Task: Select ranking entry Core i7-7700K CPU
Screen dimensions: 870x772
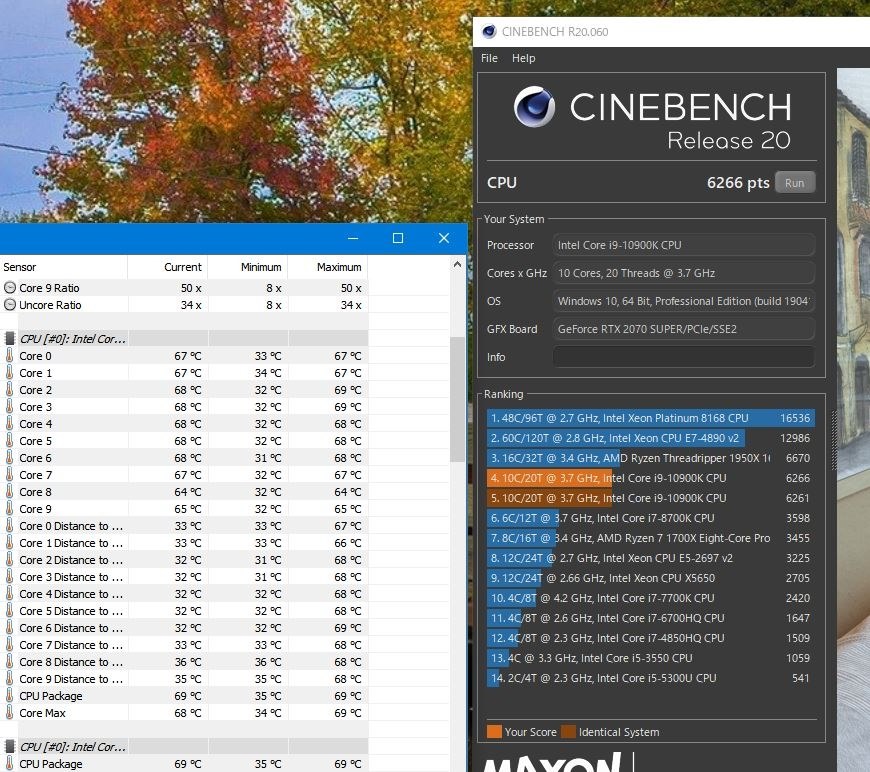Action: (x=651, y=598)
